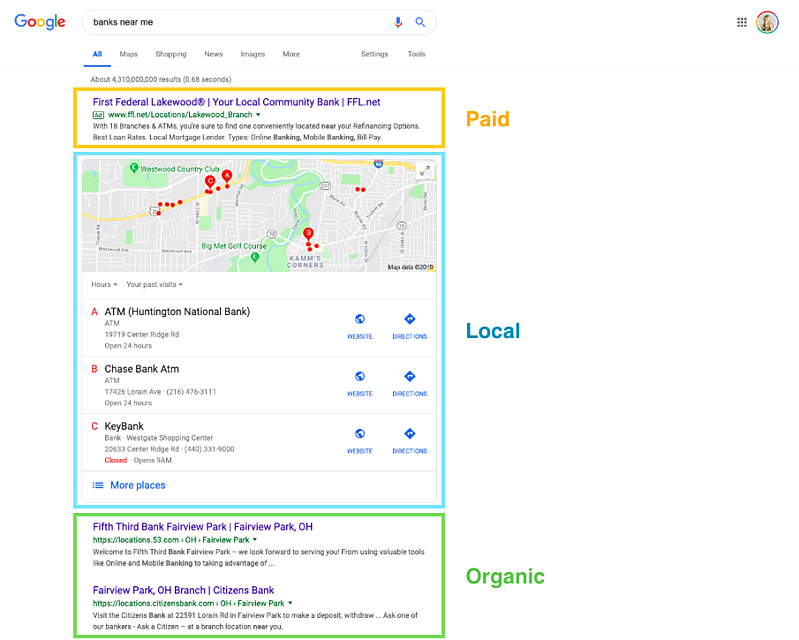Expand the map to full view

coord(424,171)
